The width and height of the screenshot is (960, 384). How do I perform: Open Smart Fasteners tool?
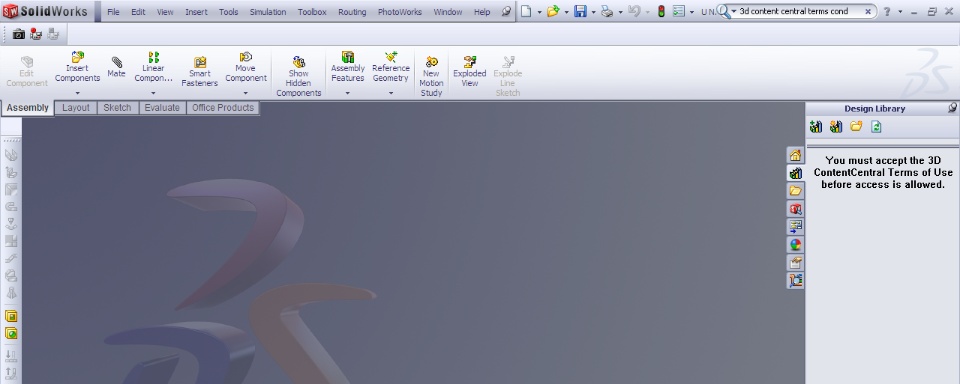click(x=200, y=72)
